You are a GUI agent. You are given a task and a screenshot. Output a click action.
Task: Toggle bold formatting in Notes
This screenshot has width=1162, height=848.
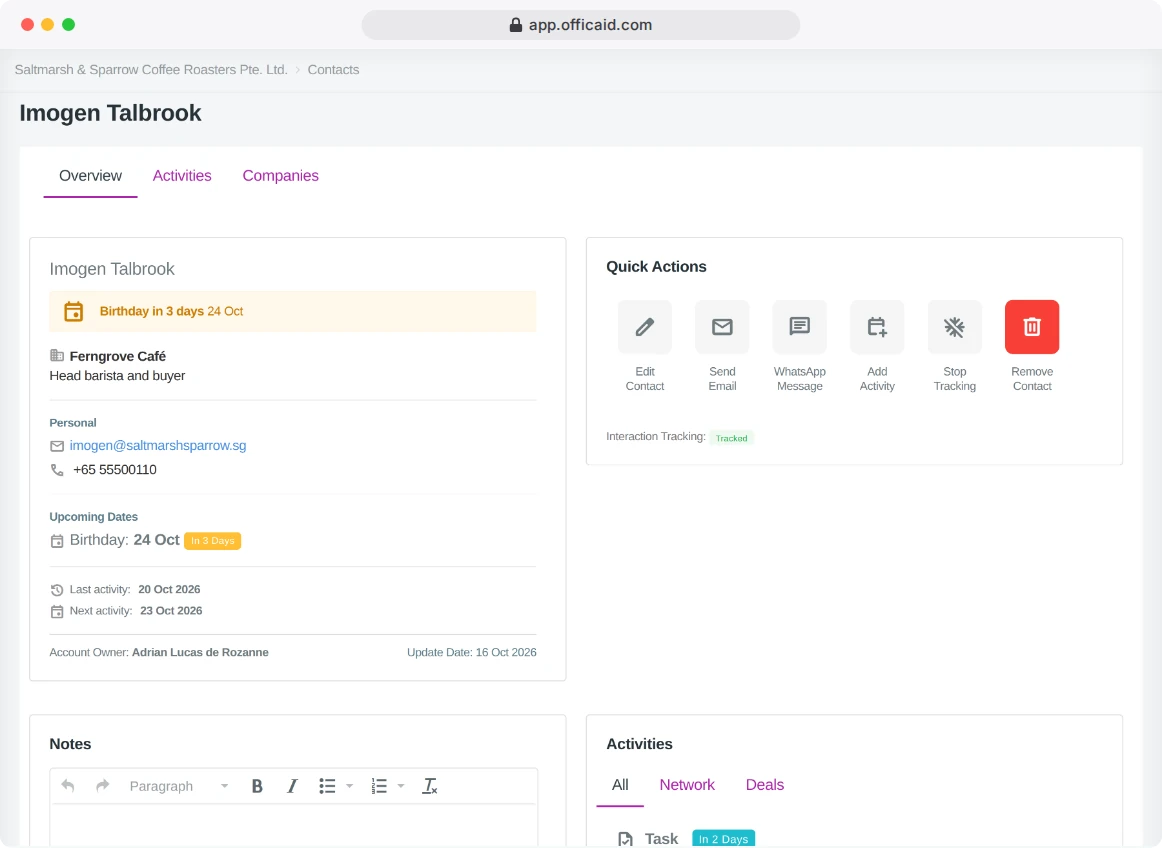(x=257, y=786)
